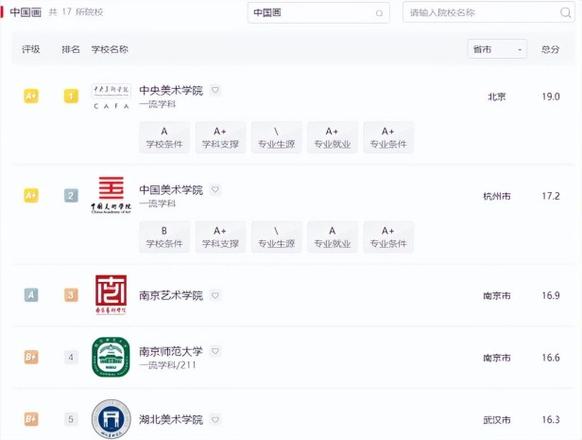Click 中央美术学院's 专业生源 tile
This screenshot has height=440, width=582.
(x=277, y=137)
